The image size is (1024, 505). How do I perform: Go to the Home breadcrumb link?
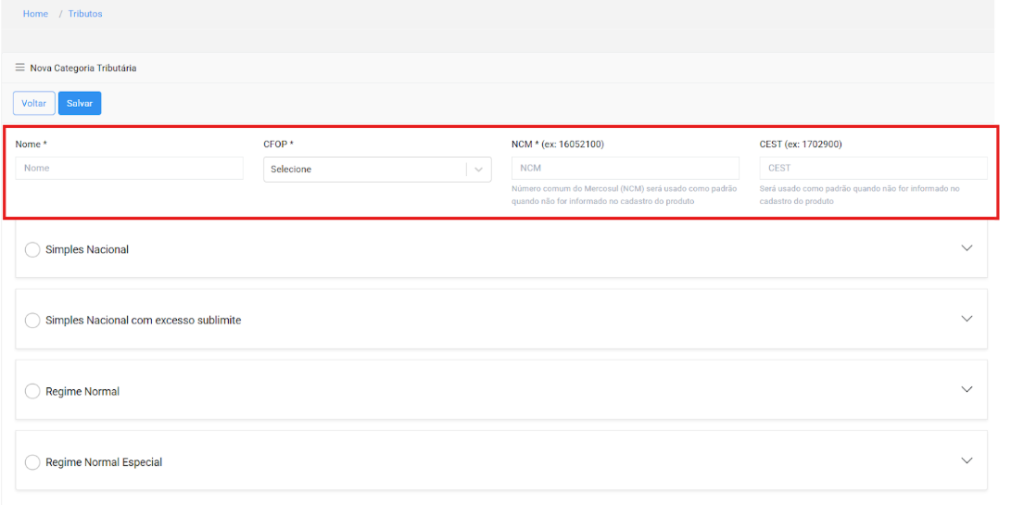35,14
